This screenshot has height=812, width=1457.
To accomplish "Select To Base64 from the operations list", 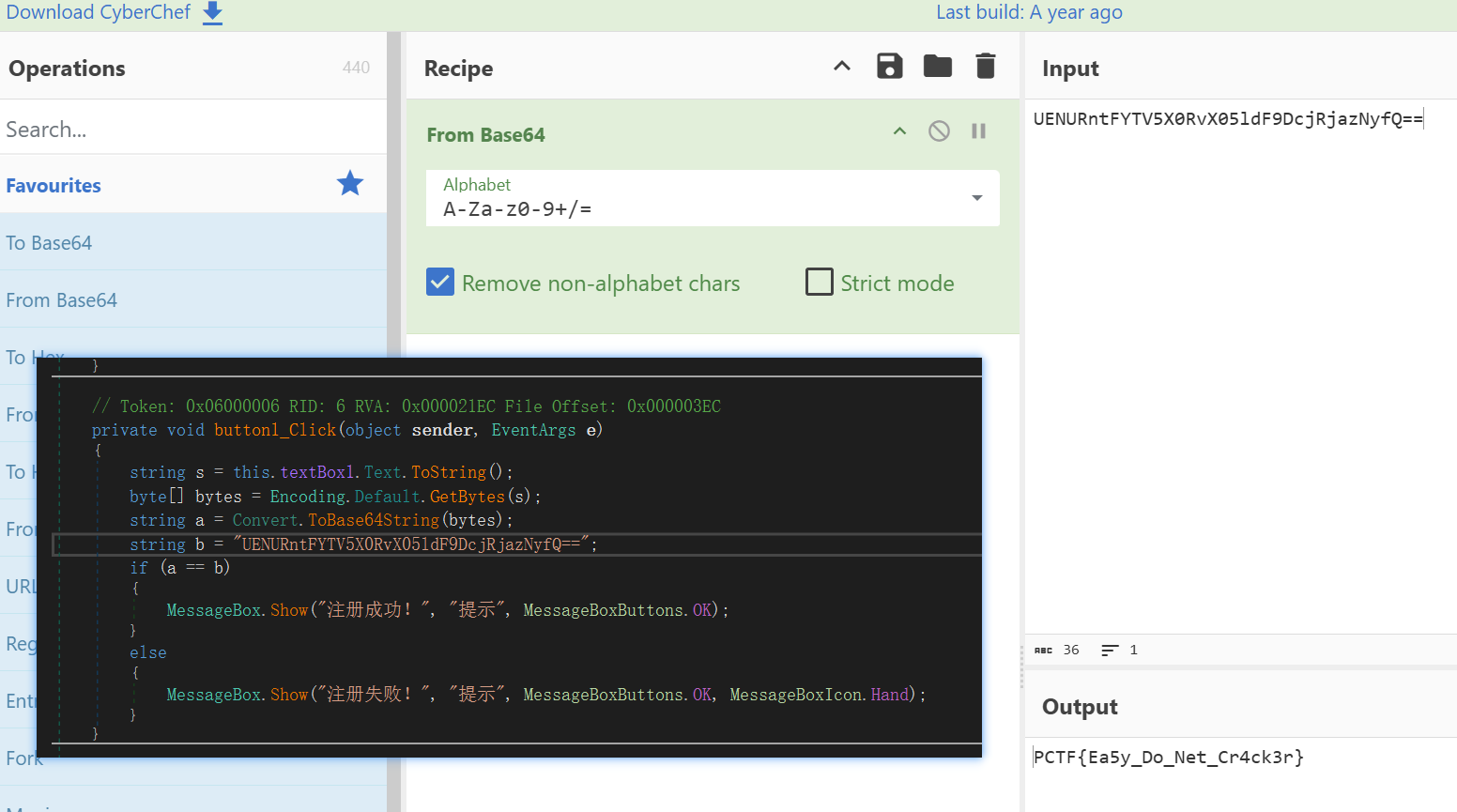I will pos(50,243).
